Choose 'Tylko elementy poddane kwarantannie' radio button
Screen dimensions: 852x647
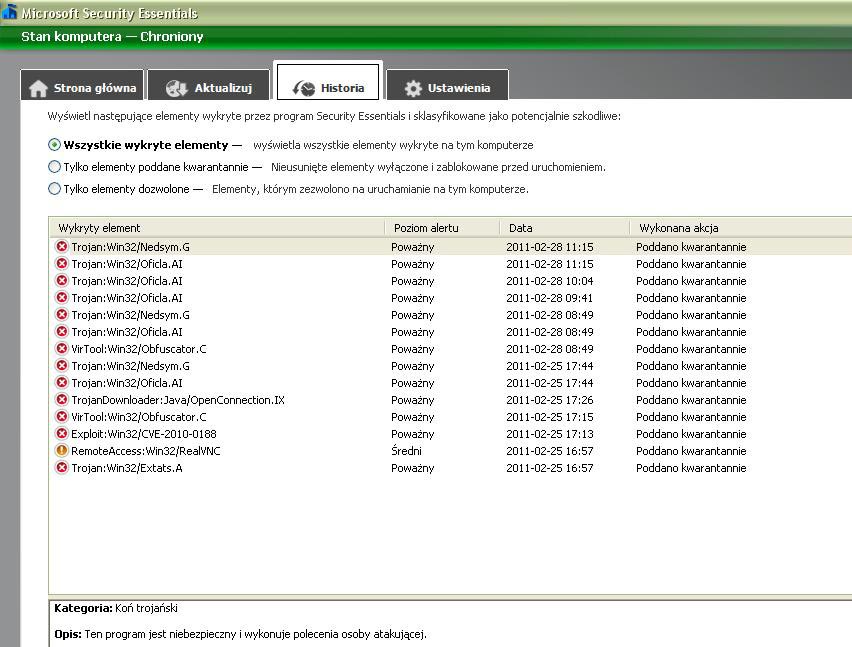point(54,167)
